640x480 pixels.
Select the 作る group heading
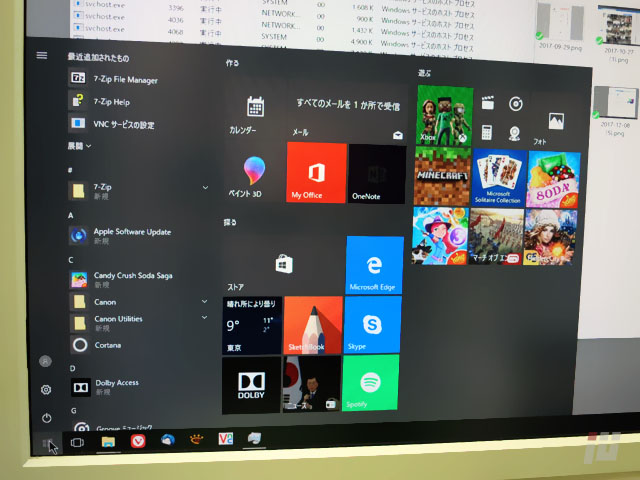point(232,63)
